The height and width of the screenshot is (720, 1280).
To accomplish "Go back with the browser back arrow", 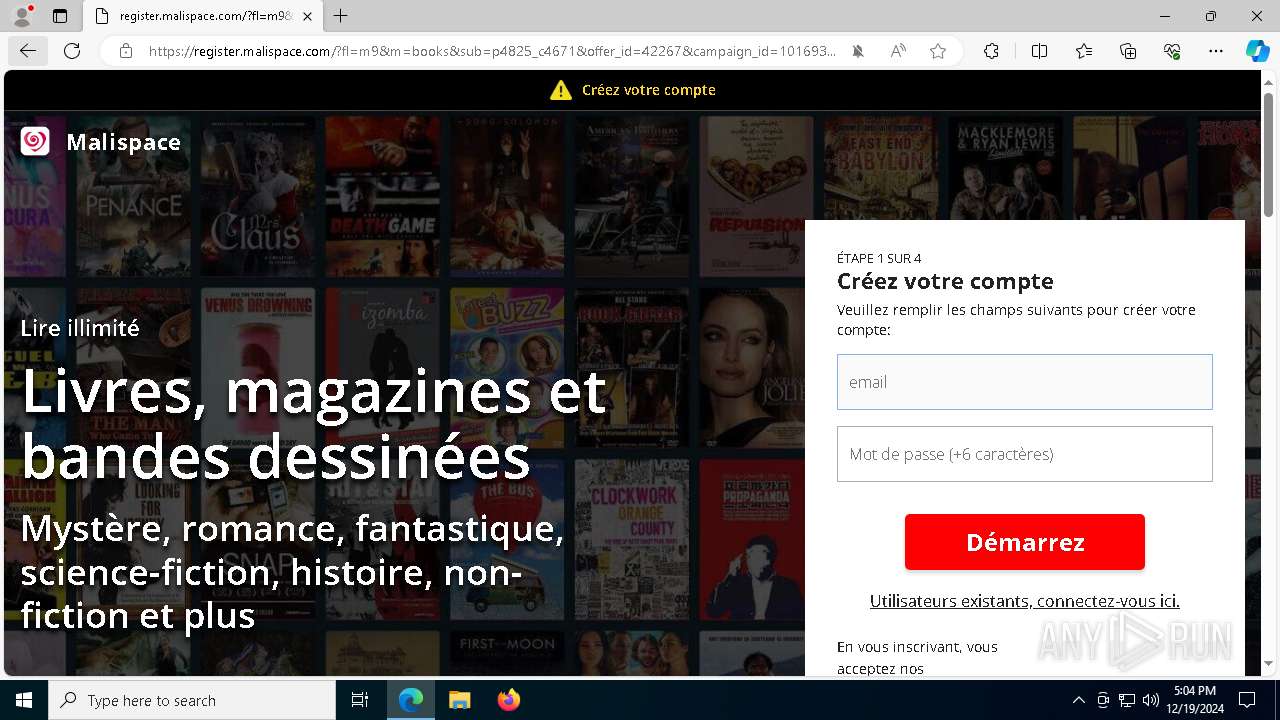I will (x=27, y=51).
